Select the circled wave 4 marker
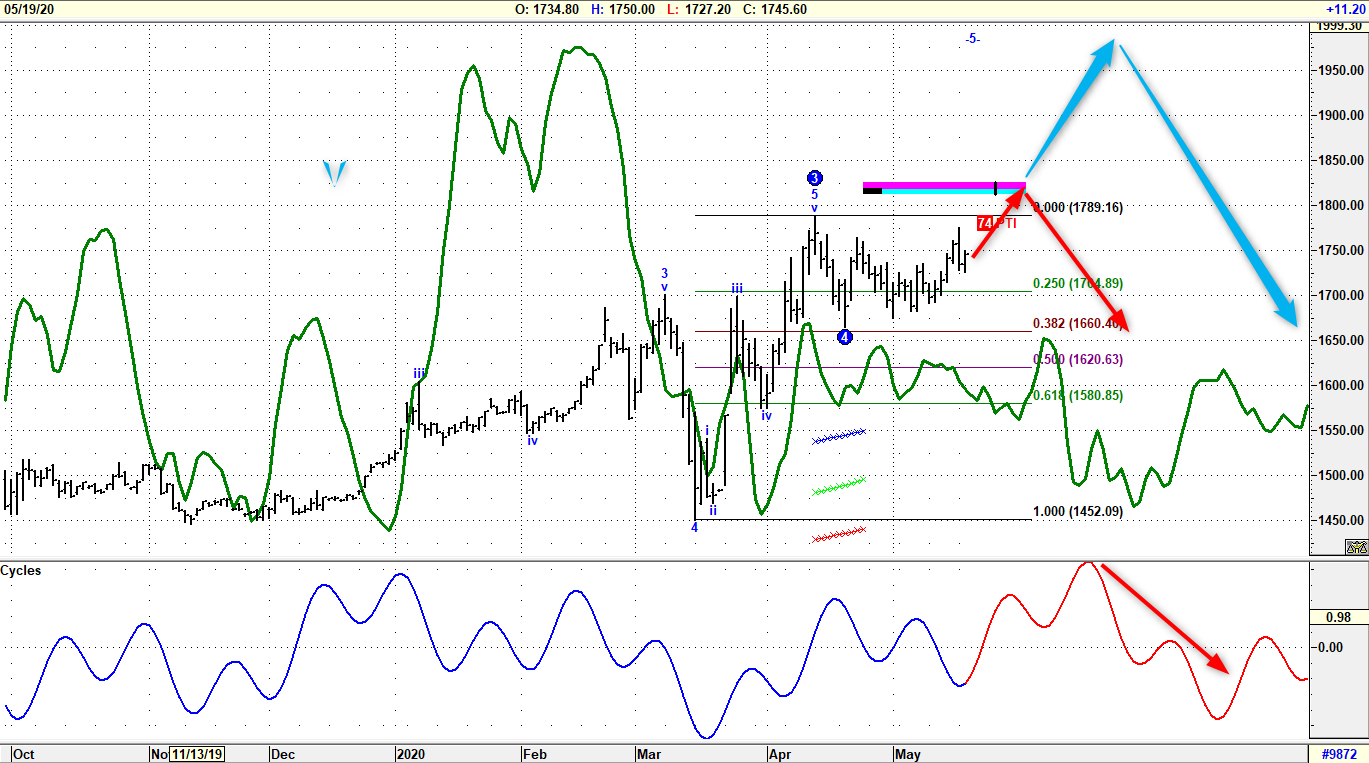 (x=843, y=337)
